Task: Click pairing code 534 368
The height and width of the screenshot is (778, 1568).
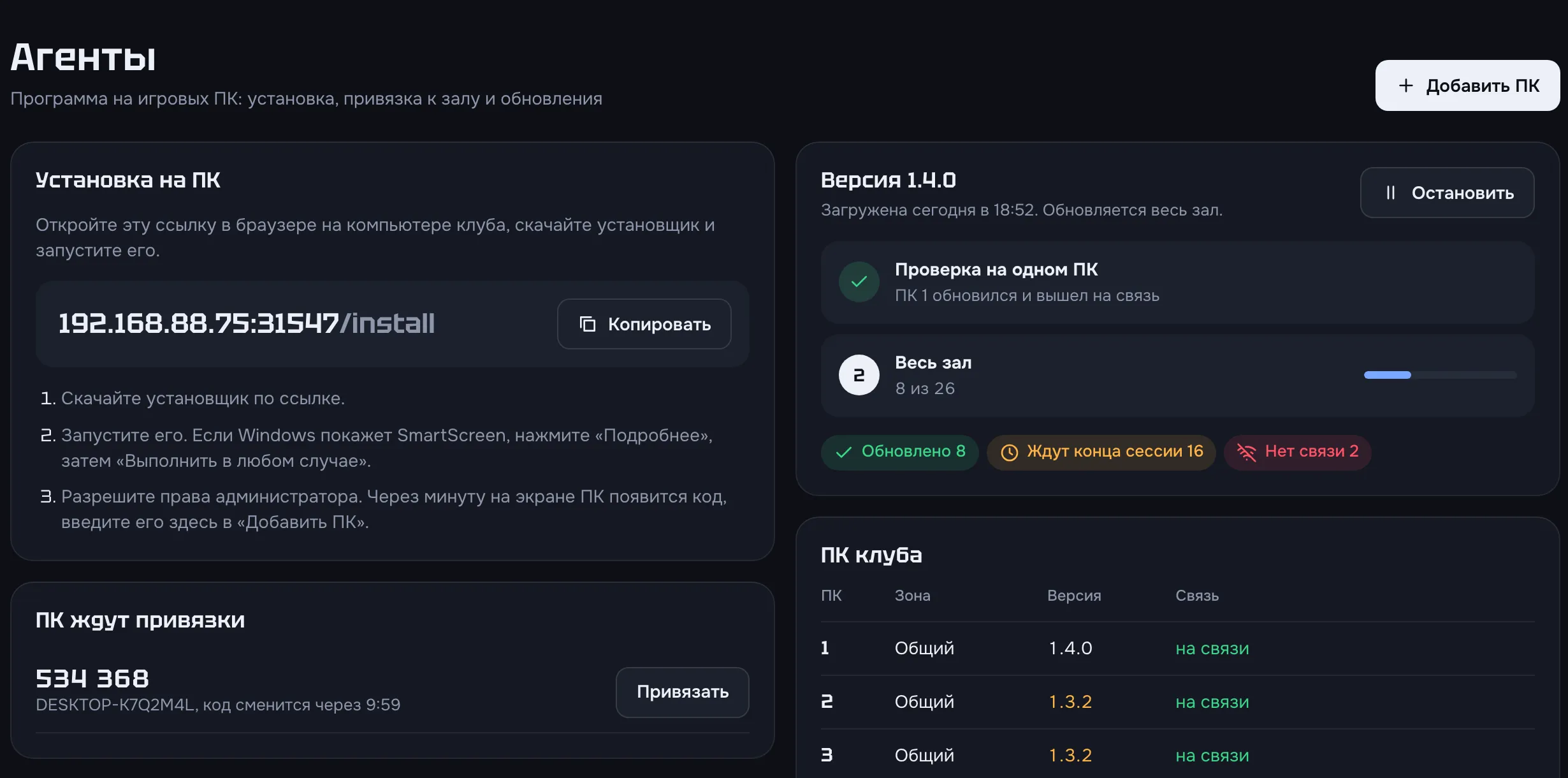Action: tap(92, 679)
